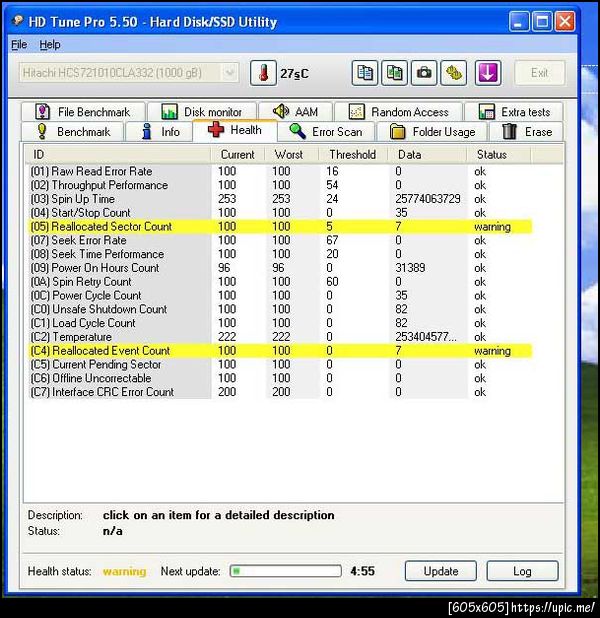The image size is (600, 618).
Task: Sort by the Current column header
Action: pos(237,154)
